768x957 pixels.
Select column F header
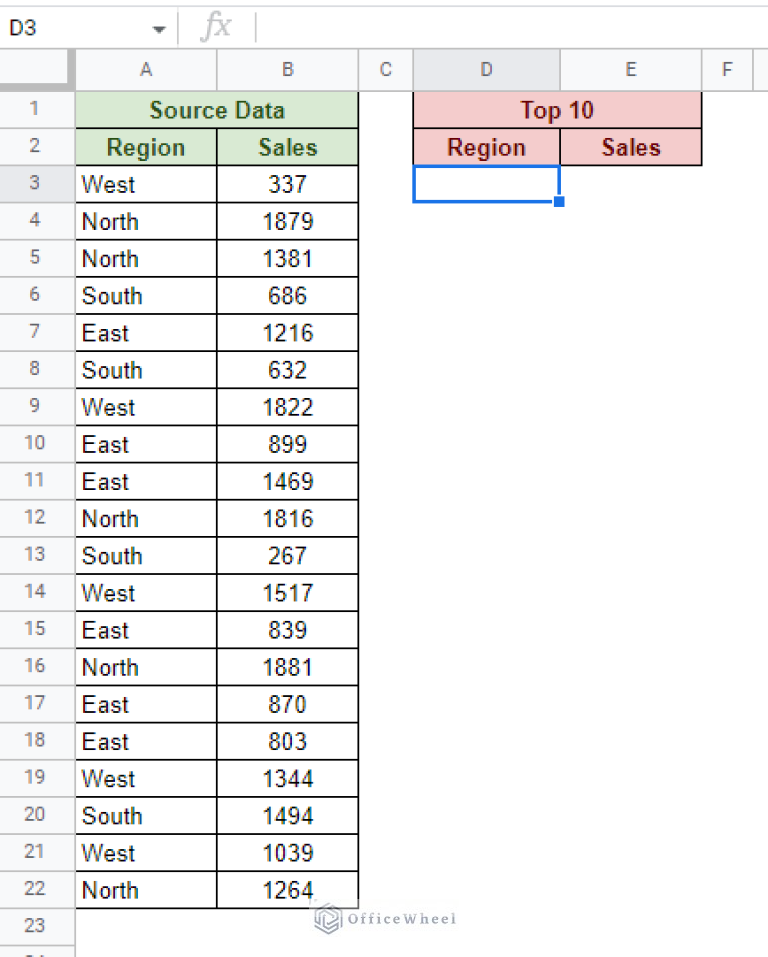[x=727, y=69]
